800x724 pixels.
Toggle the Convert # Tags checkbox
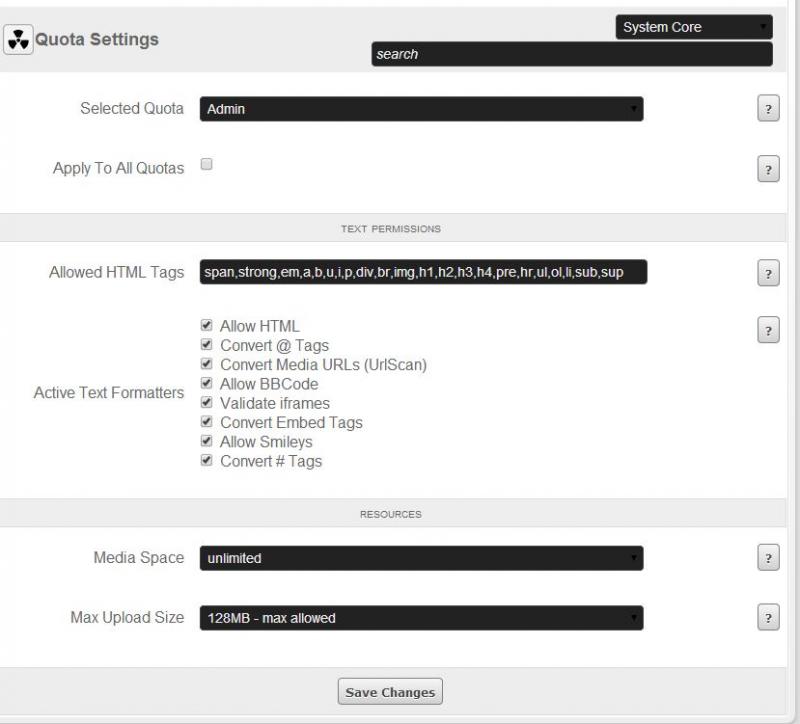click(207, 461)
